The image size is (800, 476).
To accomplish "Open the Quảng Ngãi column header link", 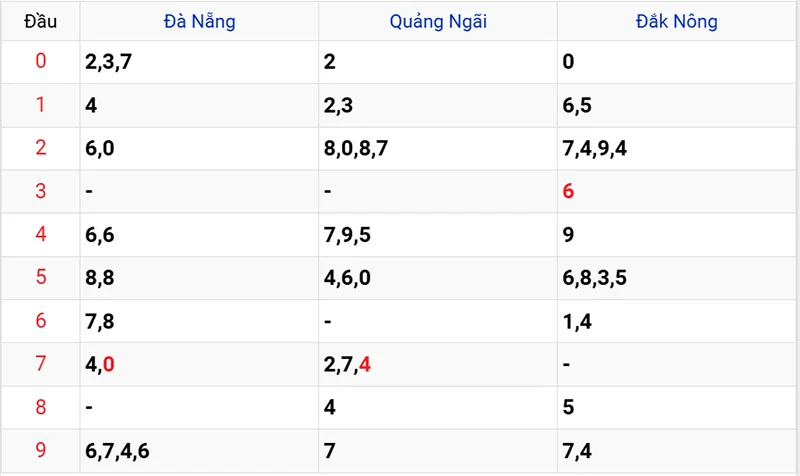I will 438,21.
